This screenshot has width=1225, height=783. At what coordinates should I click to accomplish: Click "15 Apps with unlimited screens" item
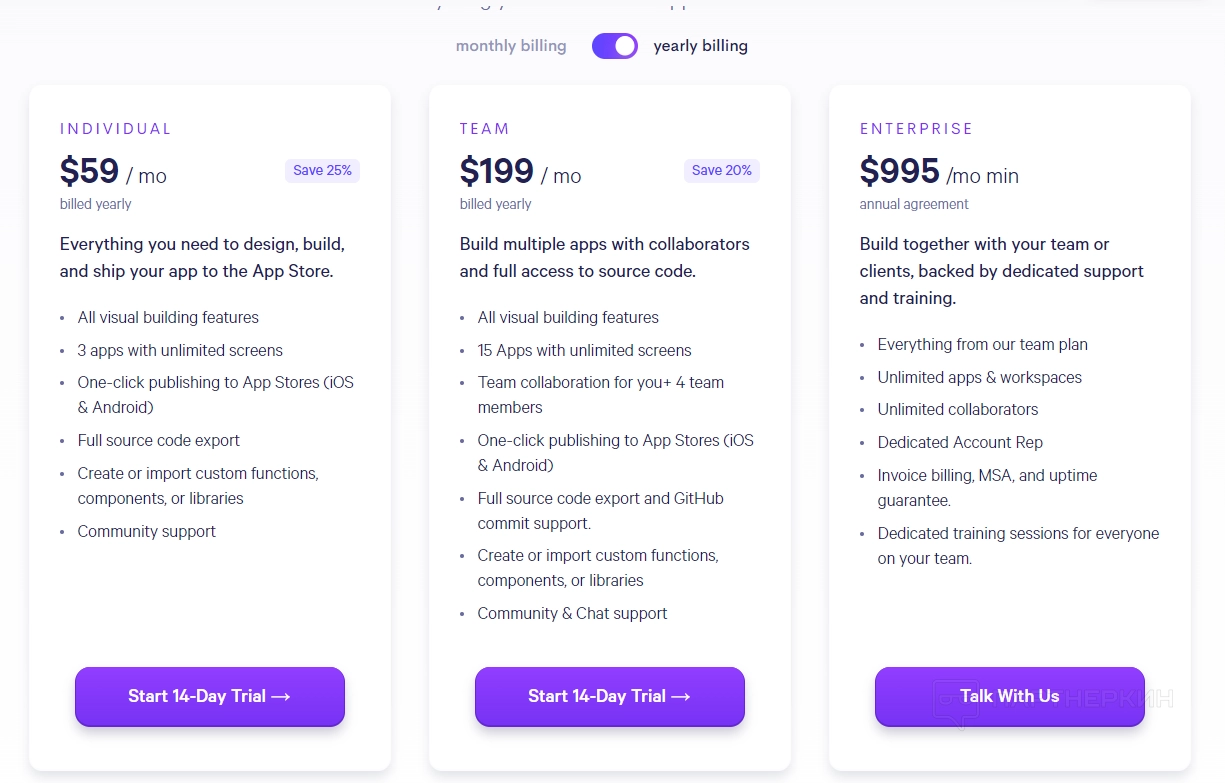click(584, 350)
